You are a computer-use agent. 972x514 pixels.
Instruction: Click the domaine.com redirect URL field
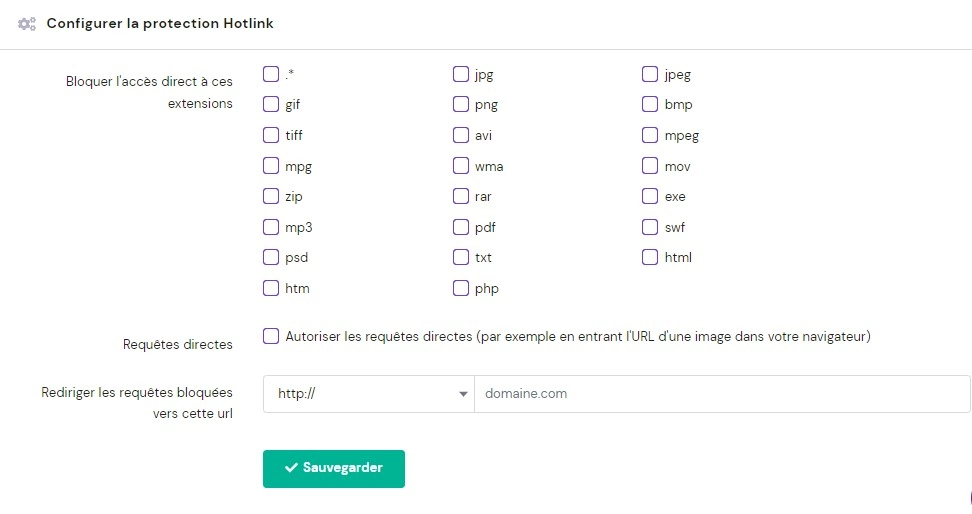click(x=721, y=394)
